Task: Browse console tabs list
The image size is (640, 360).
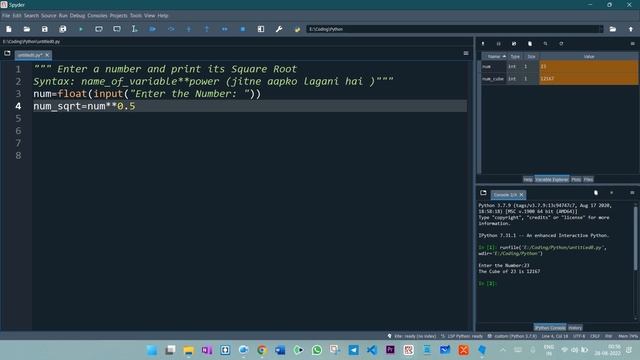Action: pyautogui.click(x=483, y=193)
